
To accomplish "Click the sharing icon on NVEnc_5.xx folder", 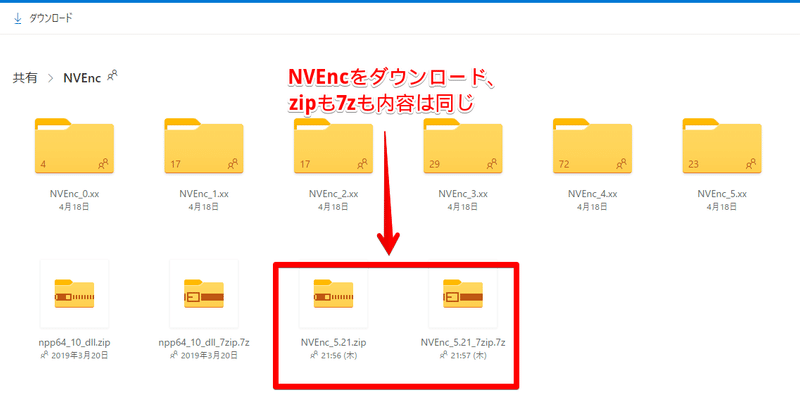I will (752, 164).
